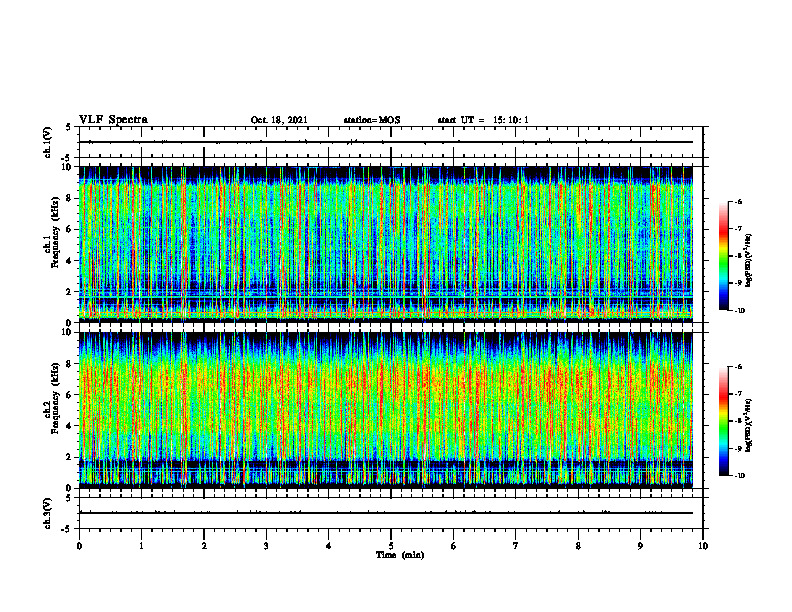Select the date text 'Oct. 18, 2021'
The height and width of the screenshot is (612, 792).
coord(279,120)
